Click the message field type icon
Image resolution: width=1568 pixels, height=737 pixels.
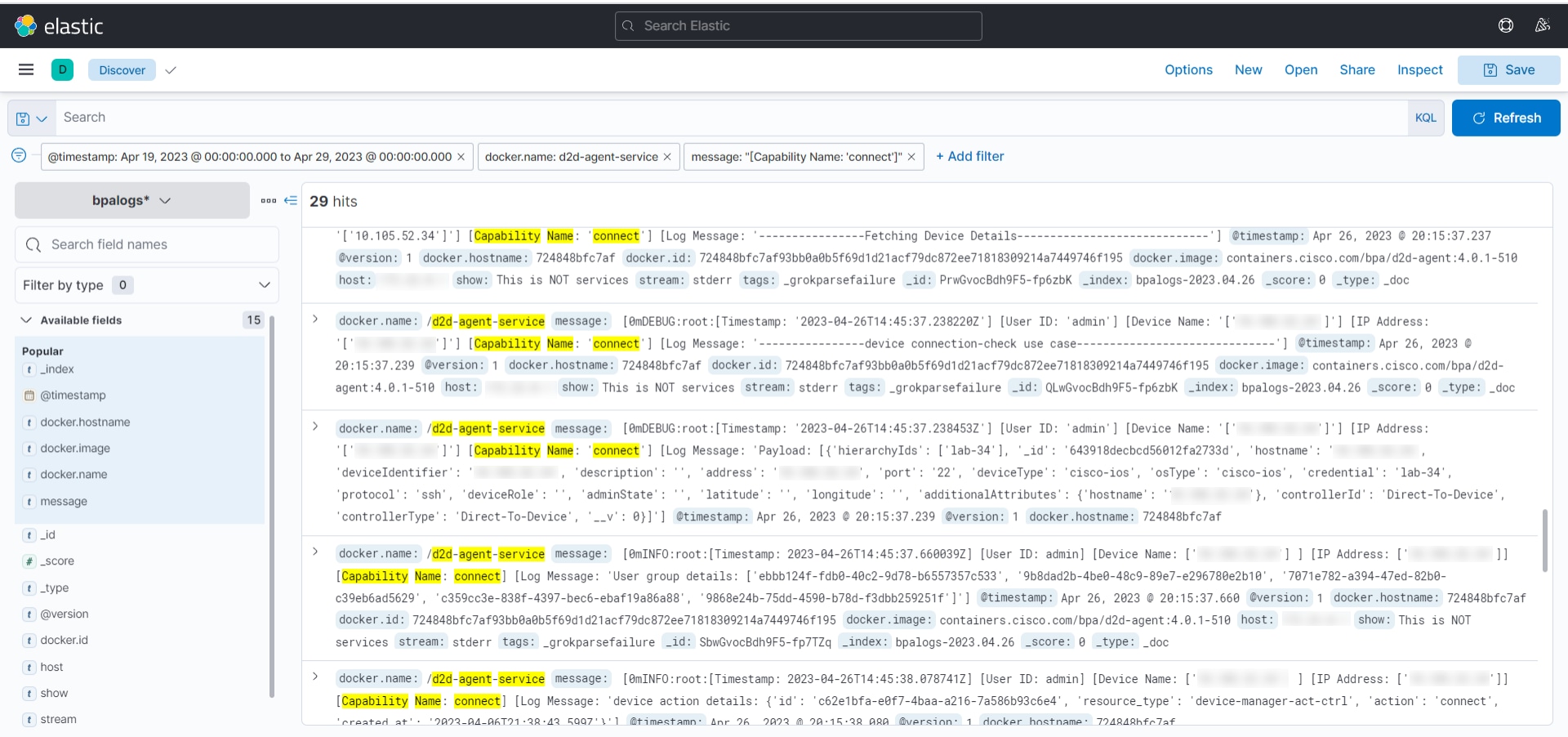click(x=29, y=502)
